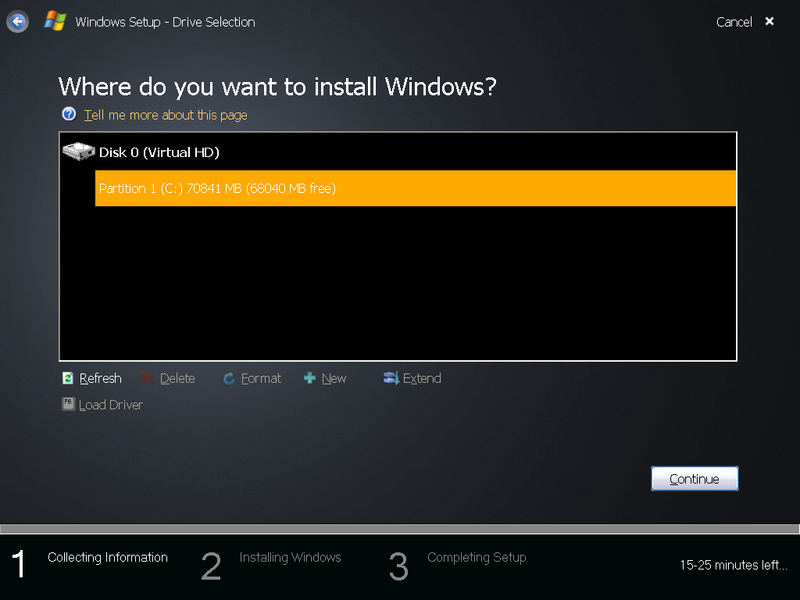800x600 pixels.
Task: Click the blue help question mark icon
Action: coord(69,114)
